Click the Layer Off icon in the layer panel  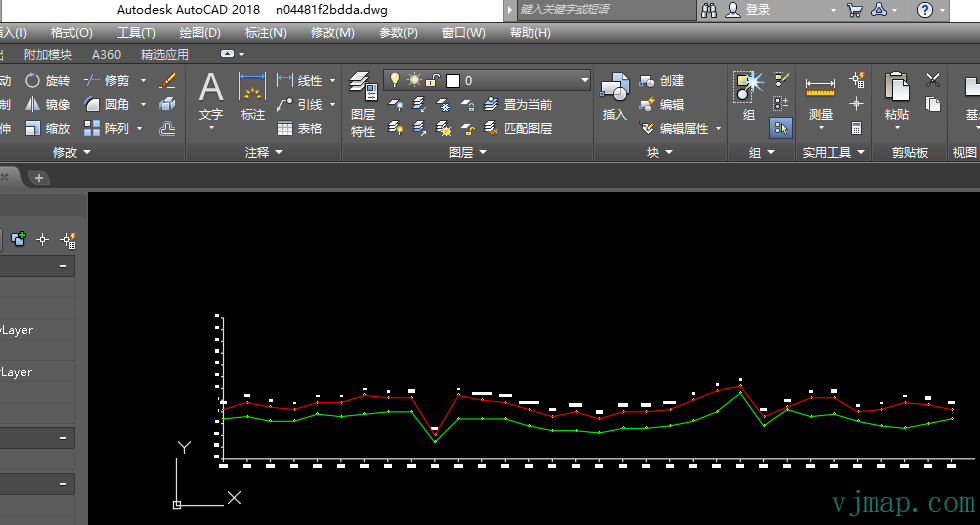tap(395, 104)
